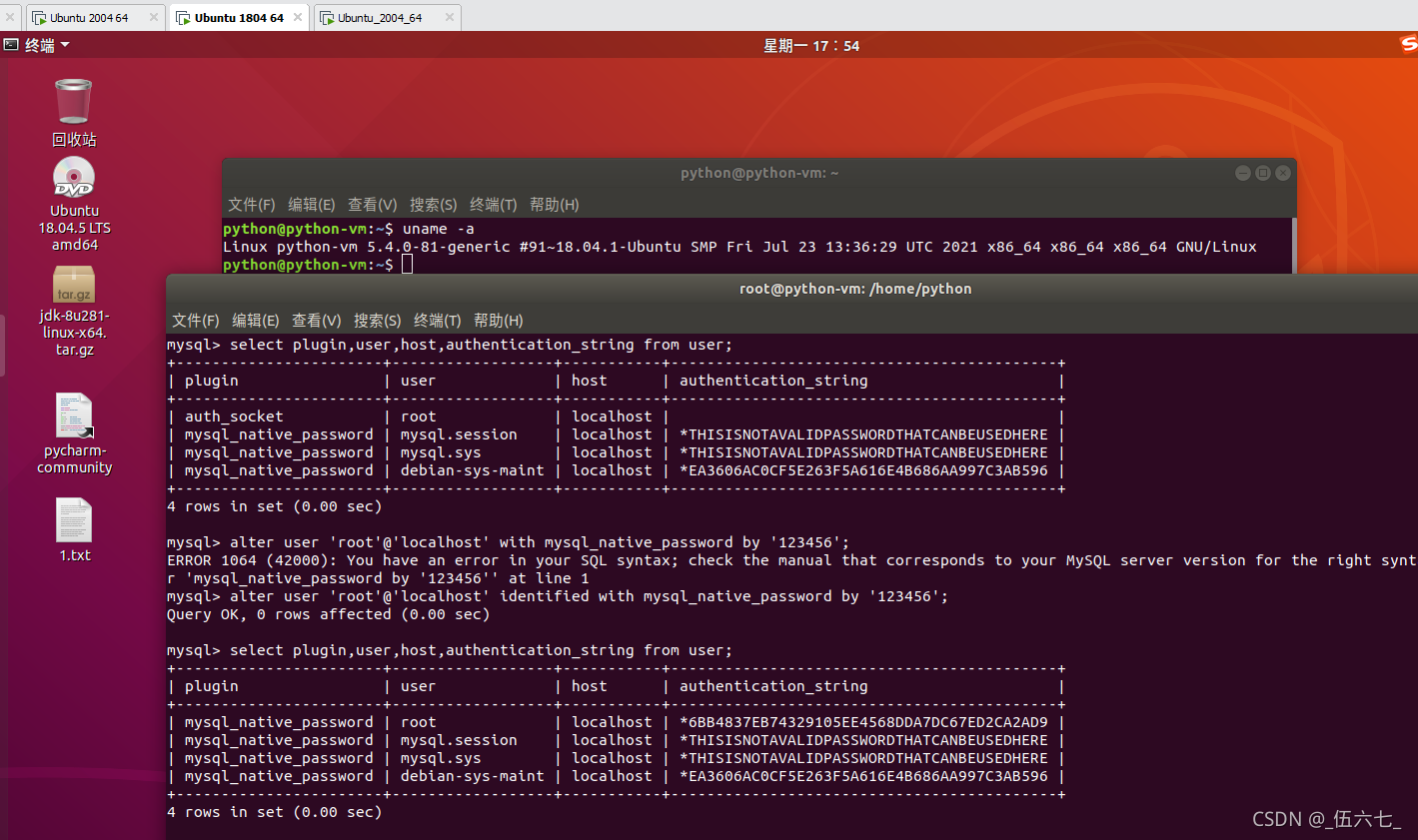Screen dimensions: 1418x840
Task: Click 'ERROR 1064 (42000)' error text
Action: [252, 560]
